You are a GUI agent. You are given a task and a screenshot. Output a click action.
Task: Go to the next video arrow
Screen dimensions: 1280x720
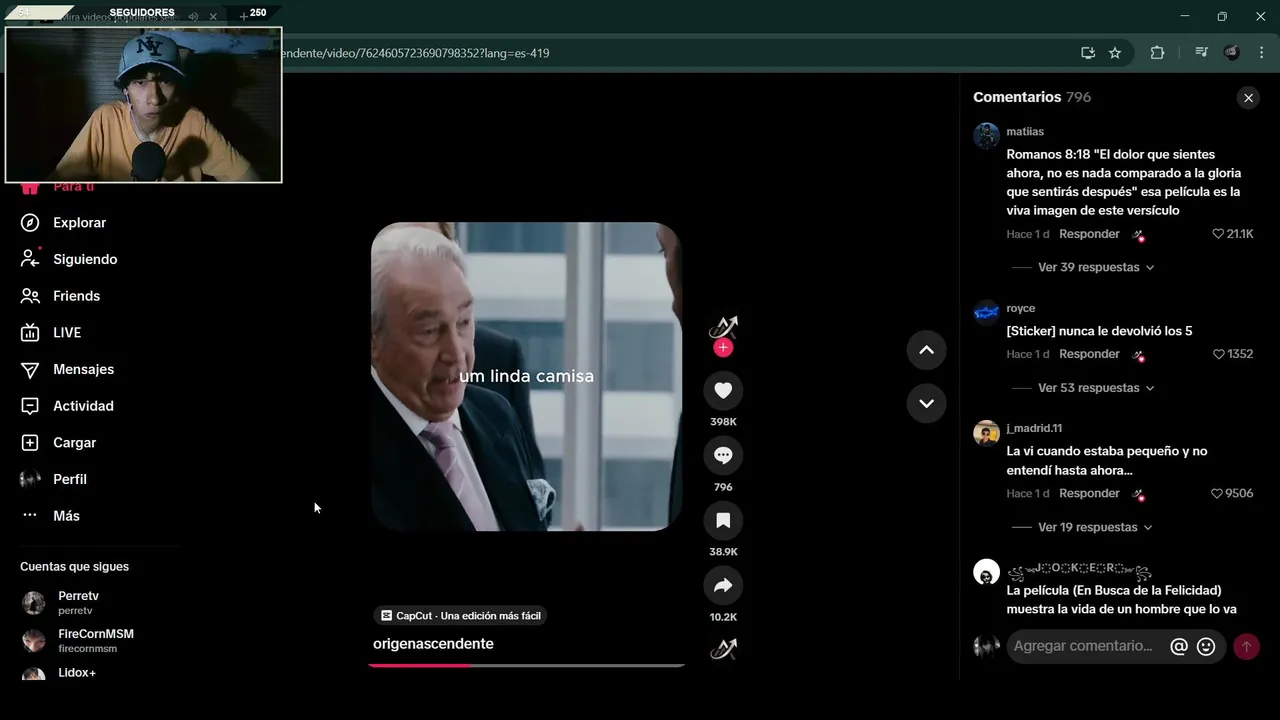pyautogui.click(x=926, y=403)
